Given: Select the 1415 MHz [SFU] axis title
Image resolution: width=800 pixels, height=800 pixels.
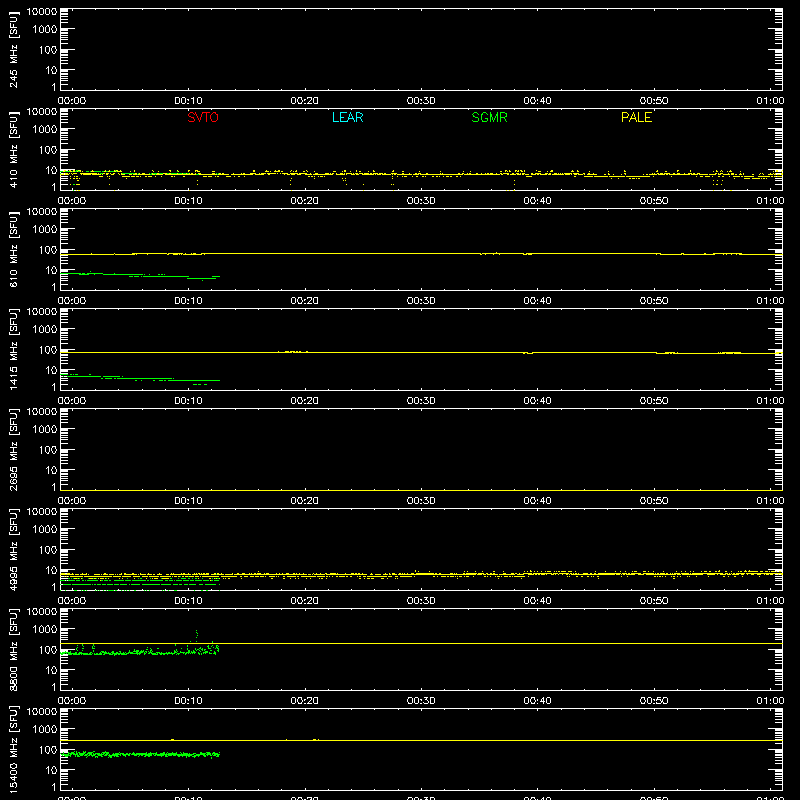Looking at the screenshot, I should (13, 349).
